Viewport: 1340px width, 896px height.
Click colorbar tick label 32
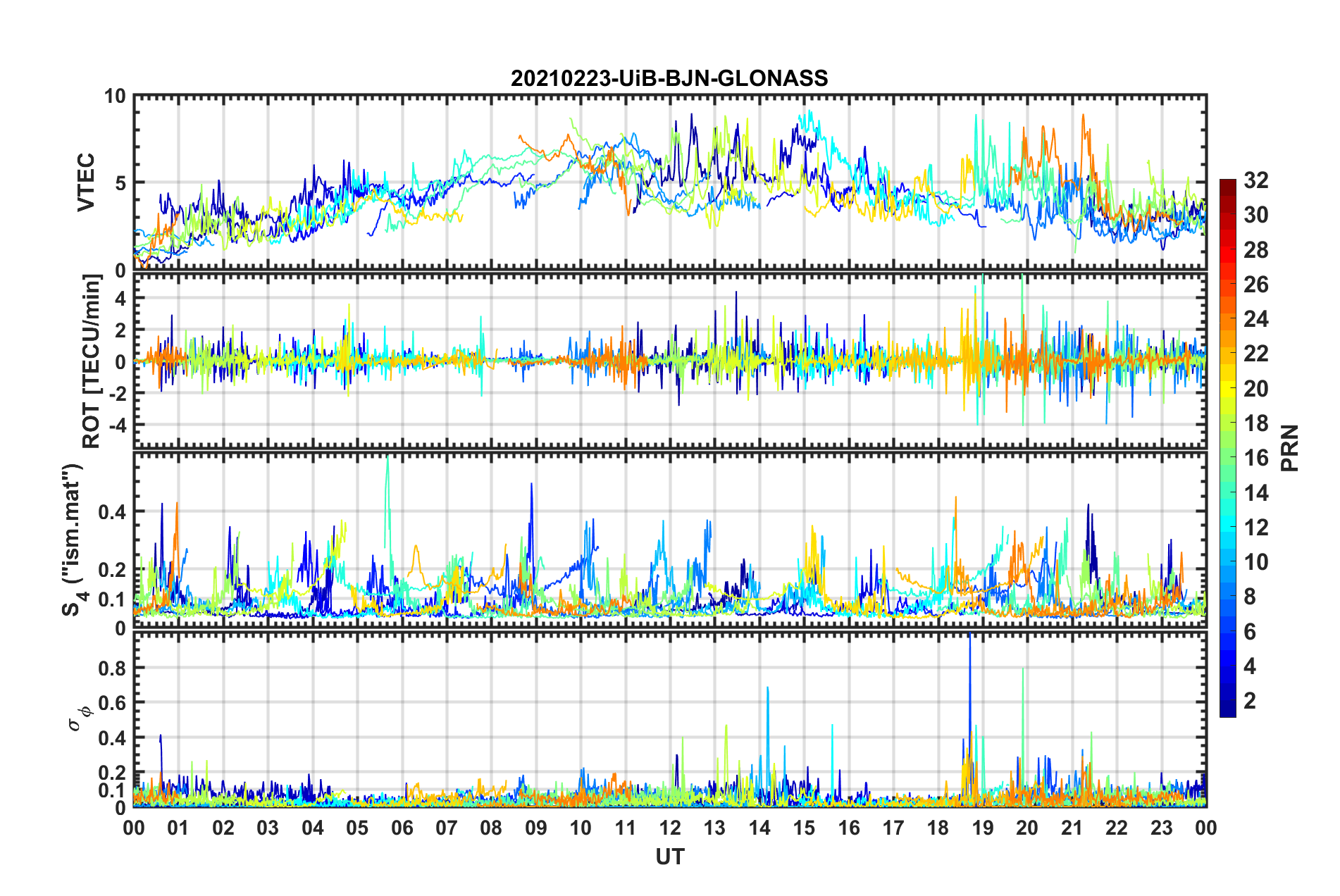click(x=1255, y=180)
